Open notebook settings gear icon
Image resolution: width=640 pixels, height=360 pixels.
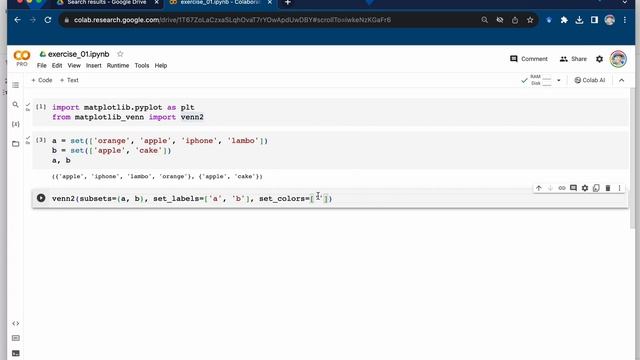599,59
